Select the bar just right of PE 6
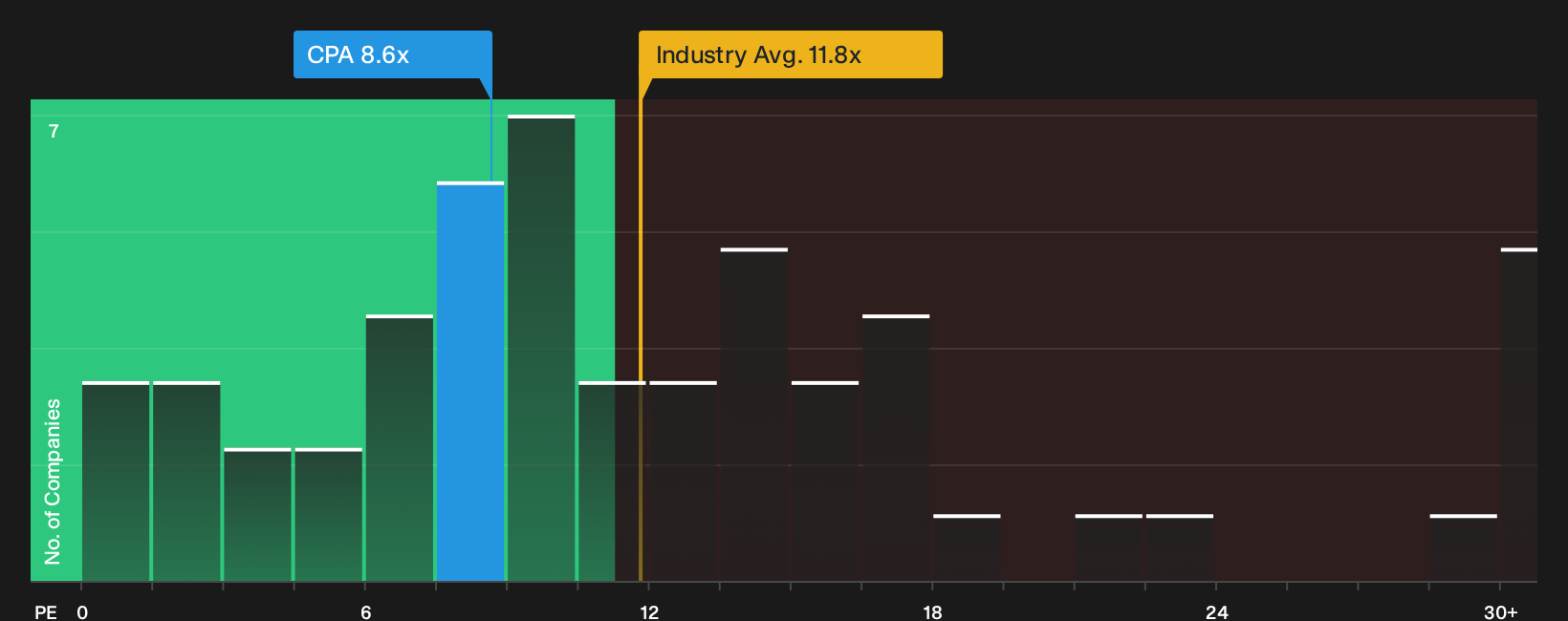 point(400,448)
